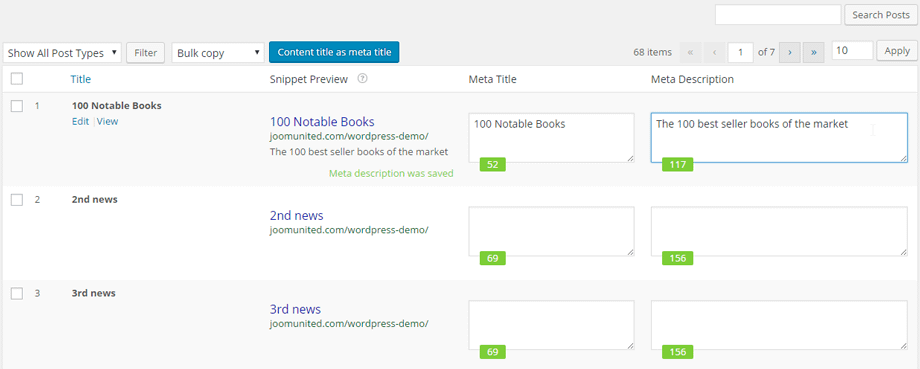
Task: Expand the Bulk copy dropdown
Action: pyautogui.click(x=218, y=53)
